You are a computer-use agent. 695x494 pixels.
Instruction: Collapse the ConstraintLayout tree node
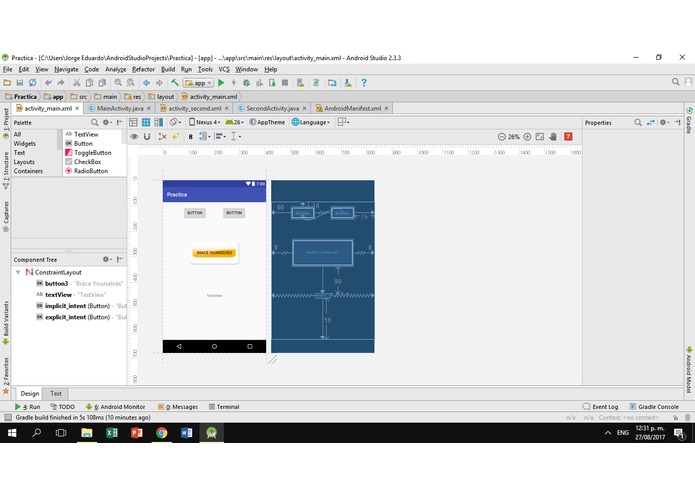tap(18, 272)
